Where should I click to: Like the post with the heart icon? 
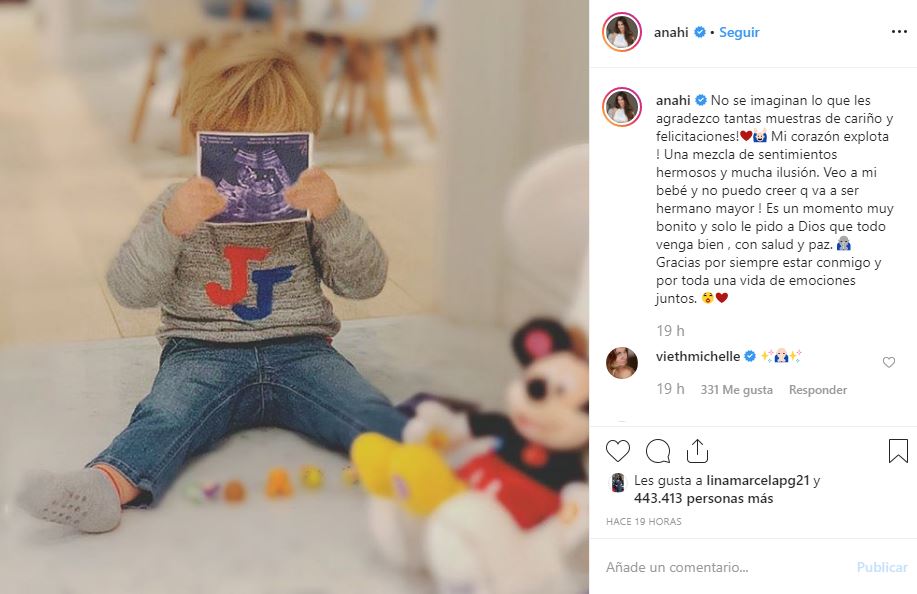(x=618, y=451)
